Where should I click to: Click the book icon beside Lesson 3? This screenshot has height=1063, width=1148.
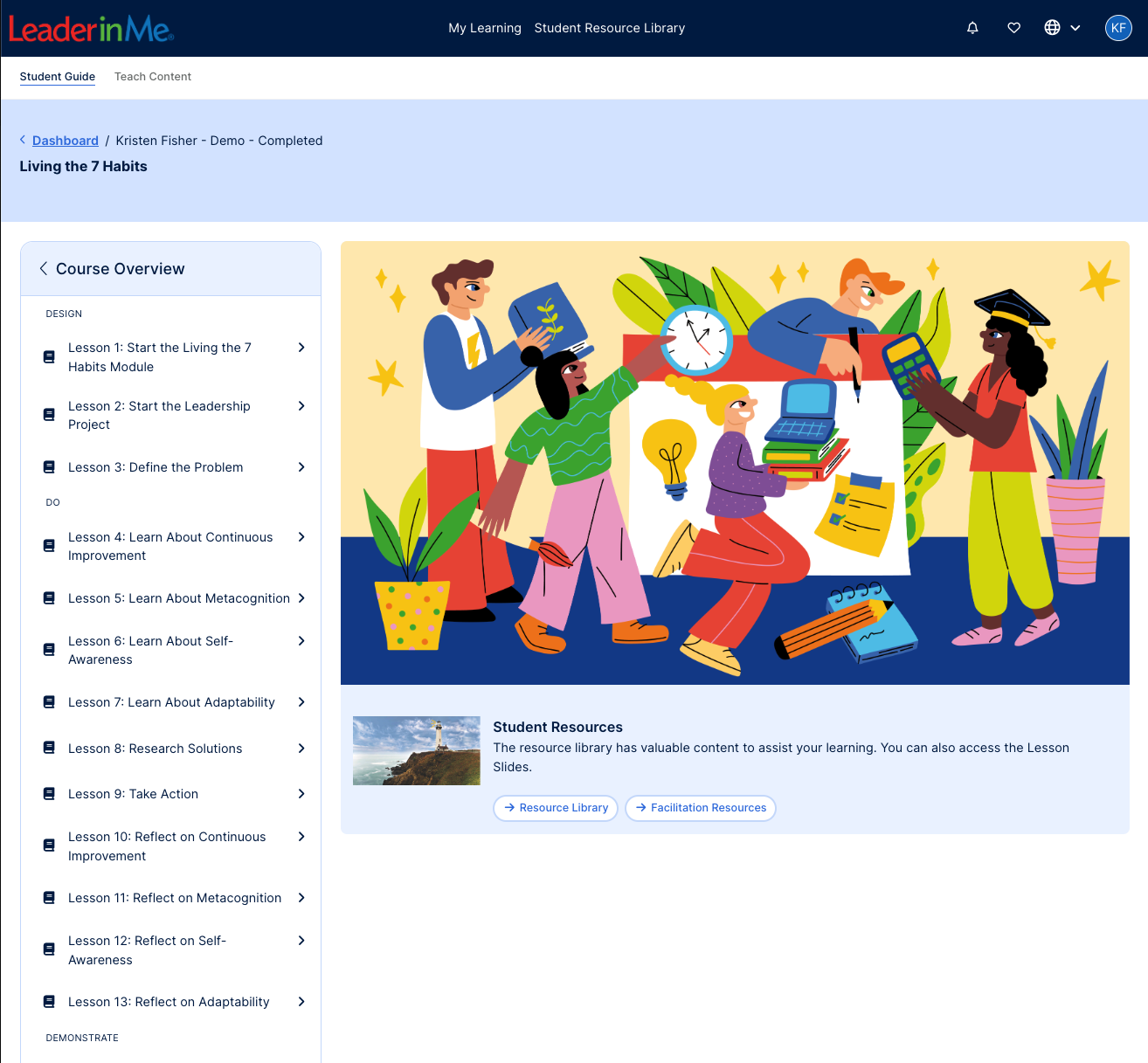[x=49, y=467]
